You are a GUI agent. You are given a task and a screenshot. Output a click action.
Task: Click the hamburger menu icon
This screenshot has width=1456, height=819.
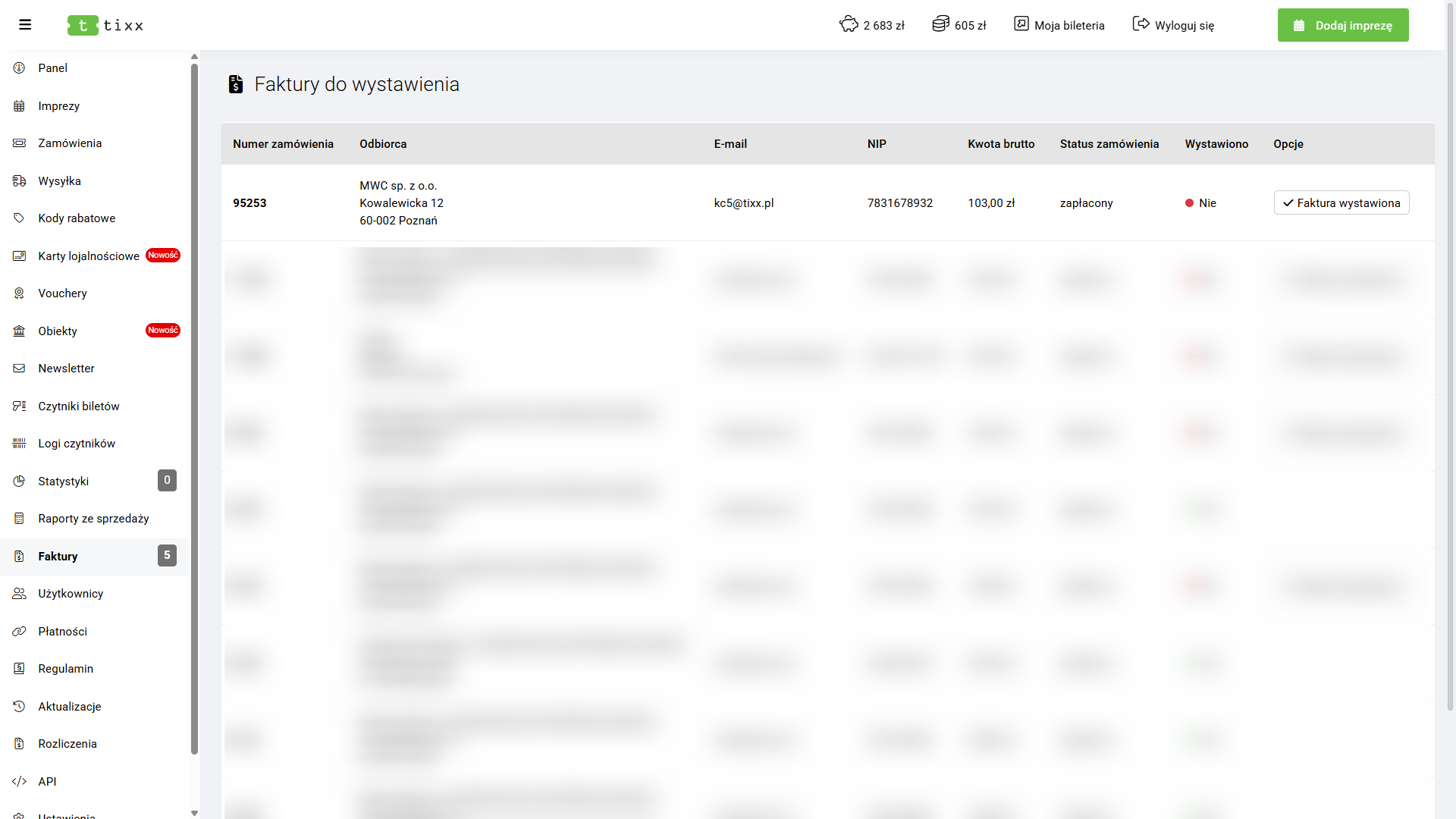point(25,25)
